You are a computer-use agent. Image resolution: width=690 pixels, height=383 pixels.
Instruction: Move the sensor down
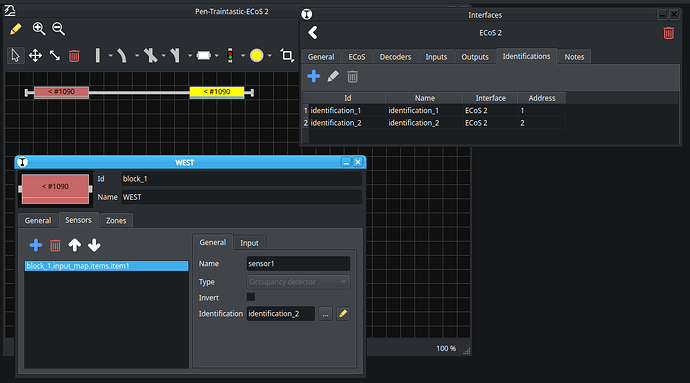94,245
